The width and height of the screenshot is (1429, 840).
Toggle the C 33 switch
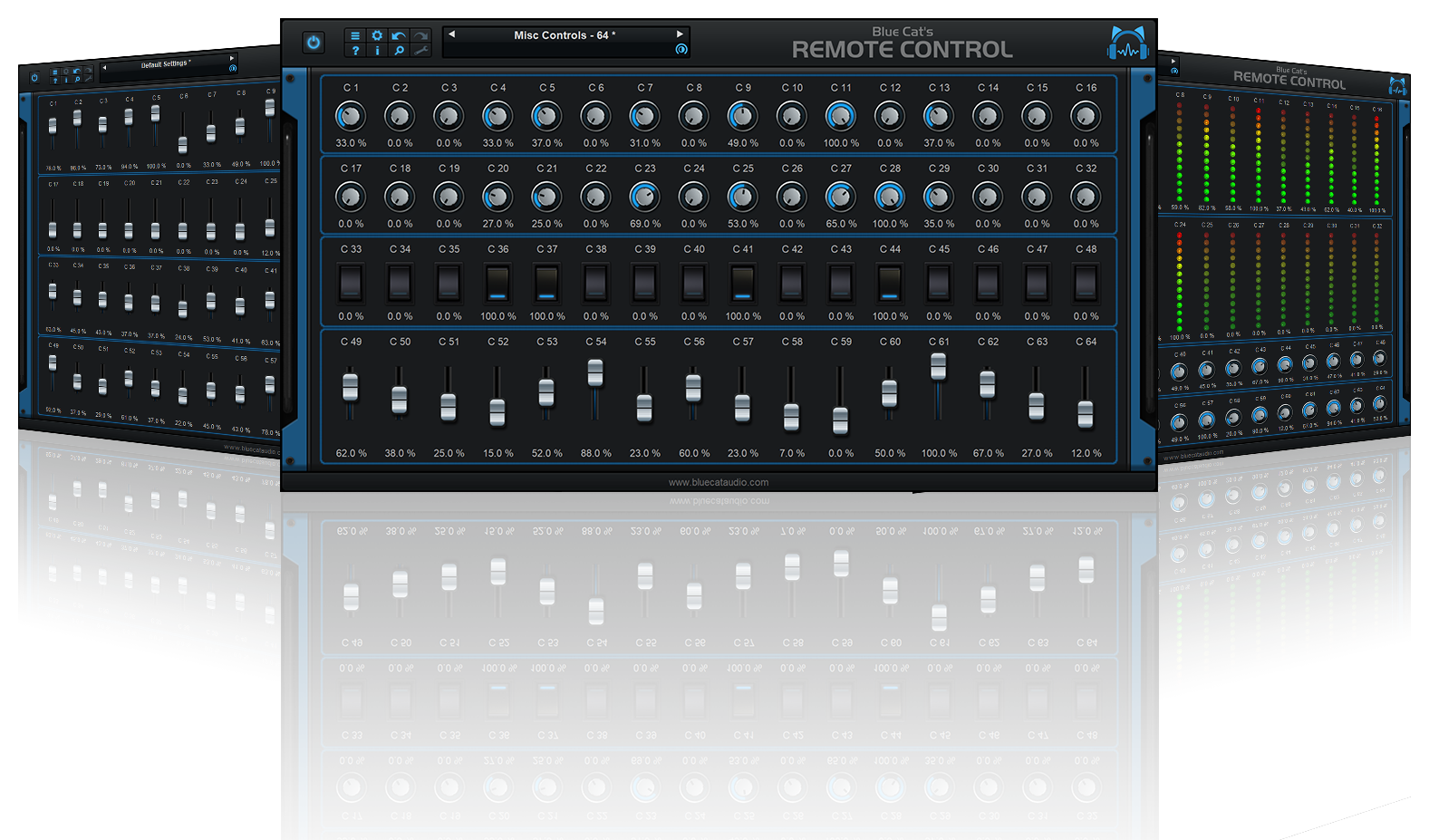click(351, 283)
